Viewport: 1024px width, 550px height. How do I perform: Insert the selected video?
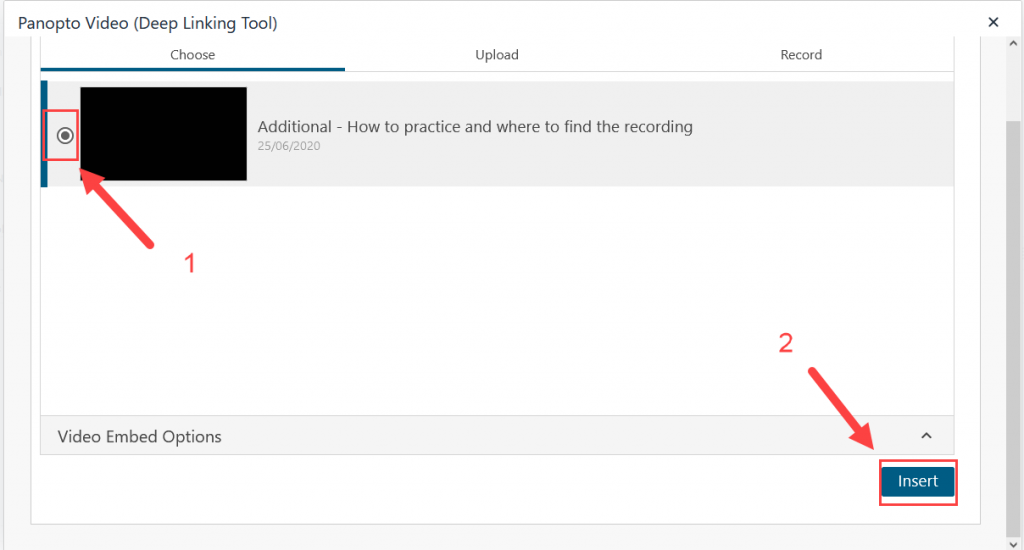coord(918,481)
